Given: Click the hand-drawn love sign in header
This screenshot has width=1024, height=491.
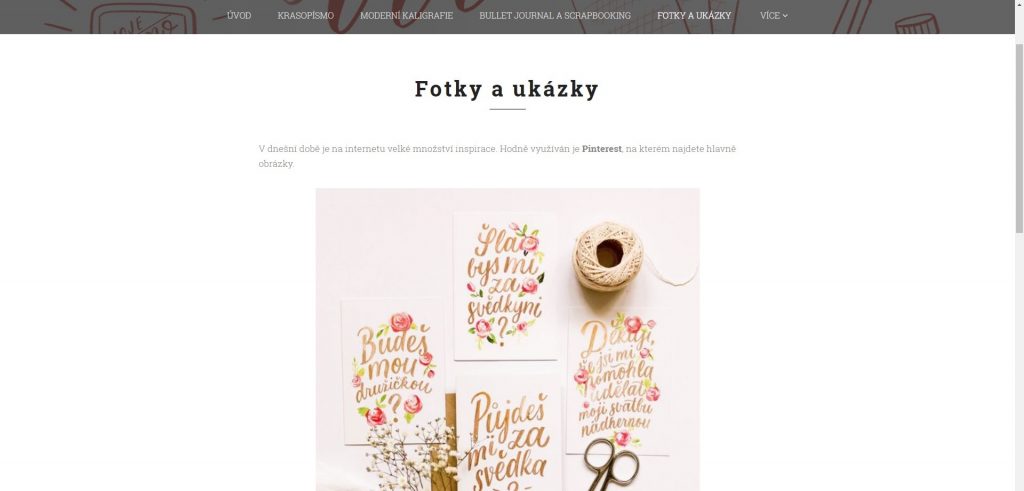Looking at the screenshot, I should pos(144,20).
